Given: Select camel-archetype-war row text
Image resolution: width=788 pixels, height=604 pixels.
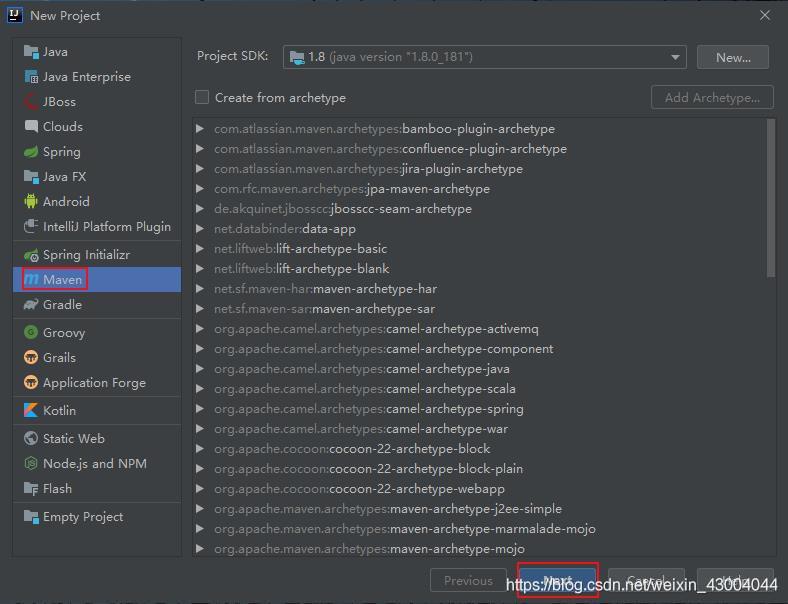Looking at the screenshot, I should (361, 429).
